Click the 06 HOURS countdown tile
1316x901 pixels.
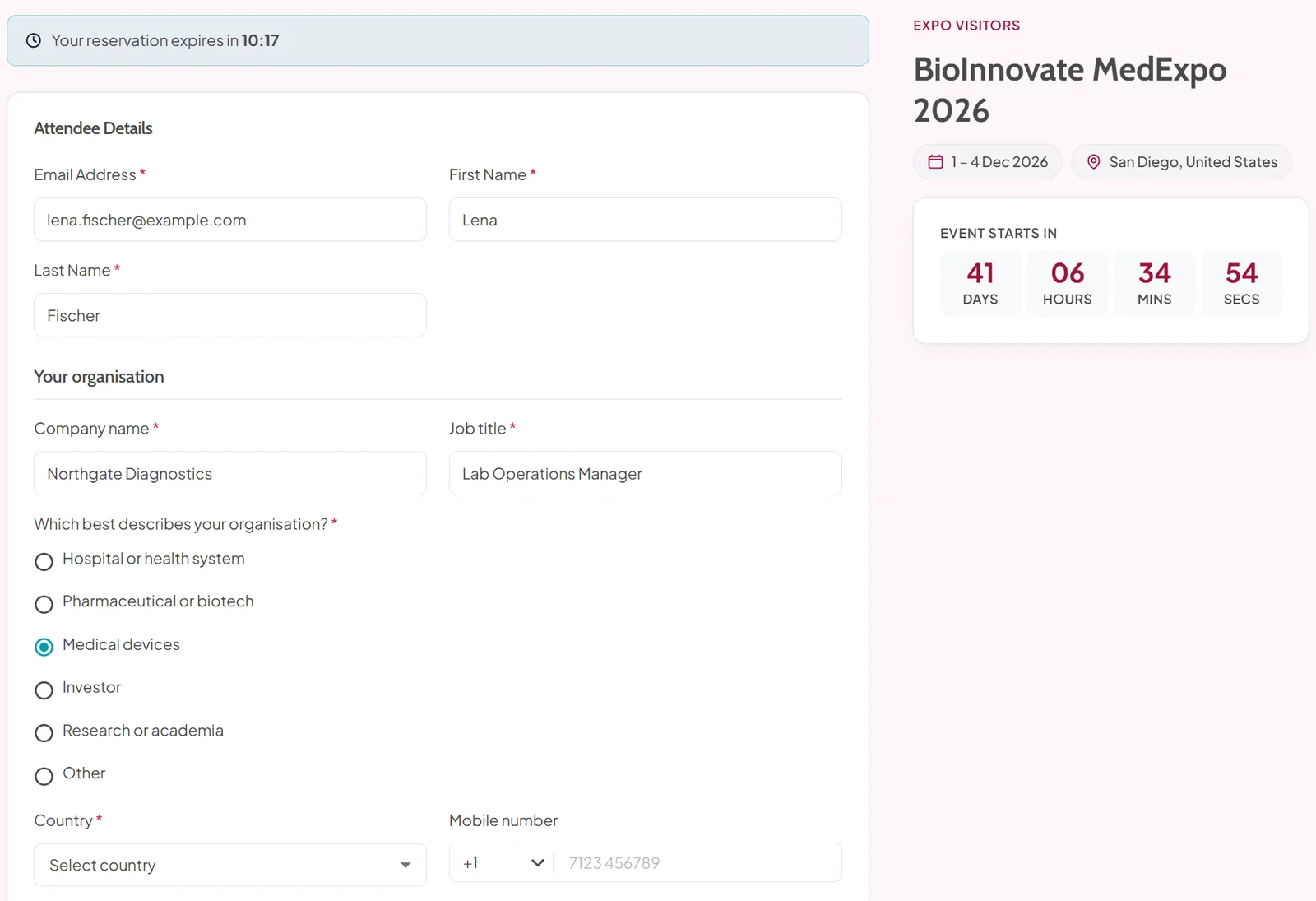(x=1068, y=283)
